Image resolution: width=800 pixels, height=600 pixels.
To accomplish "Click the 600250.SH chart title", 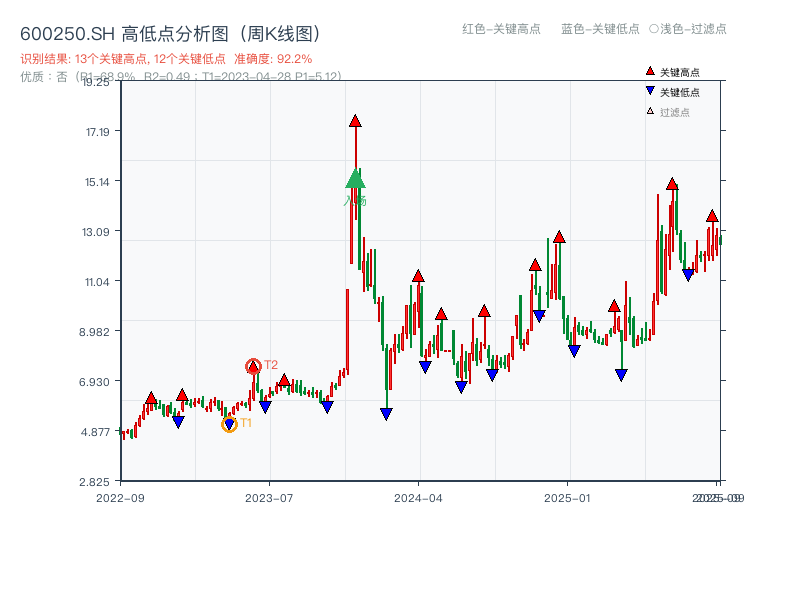I will pos(170,31).
